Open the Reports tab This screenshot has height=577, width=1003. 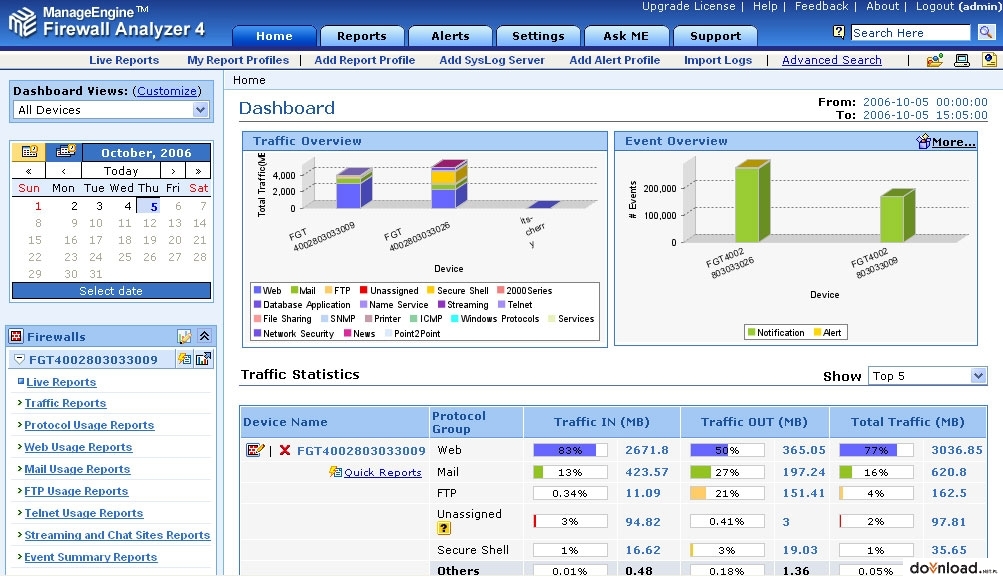point(362,36)
